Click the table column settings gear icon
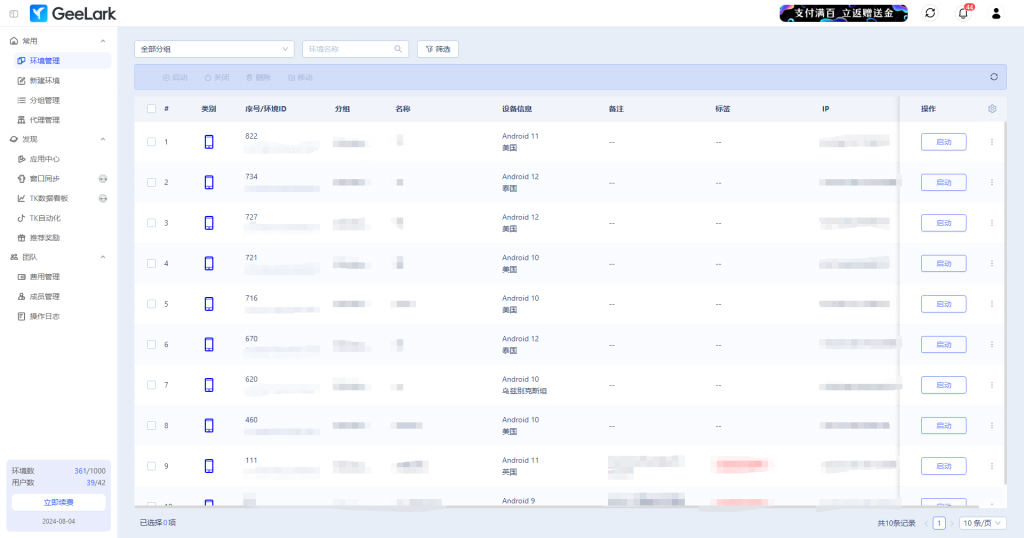 pyautogui.click(x=992, y=109)
